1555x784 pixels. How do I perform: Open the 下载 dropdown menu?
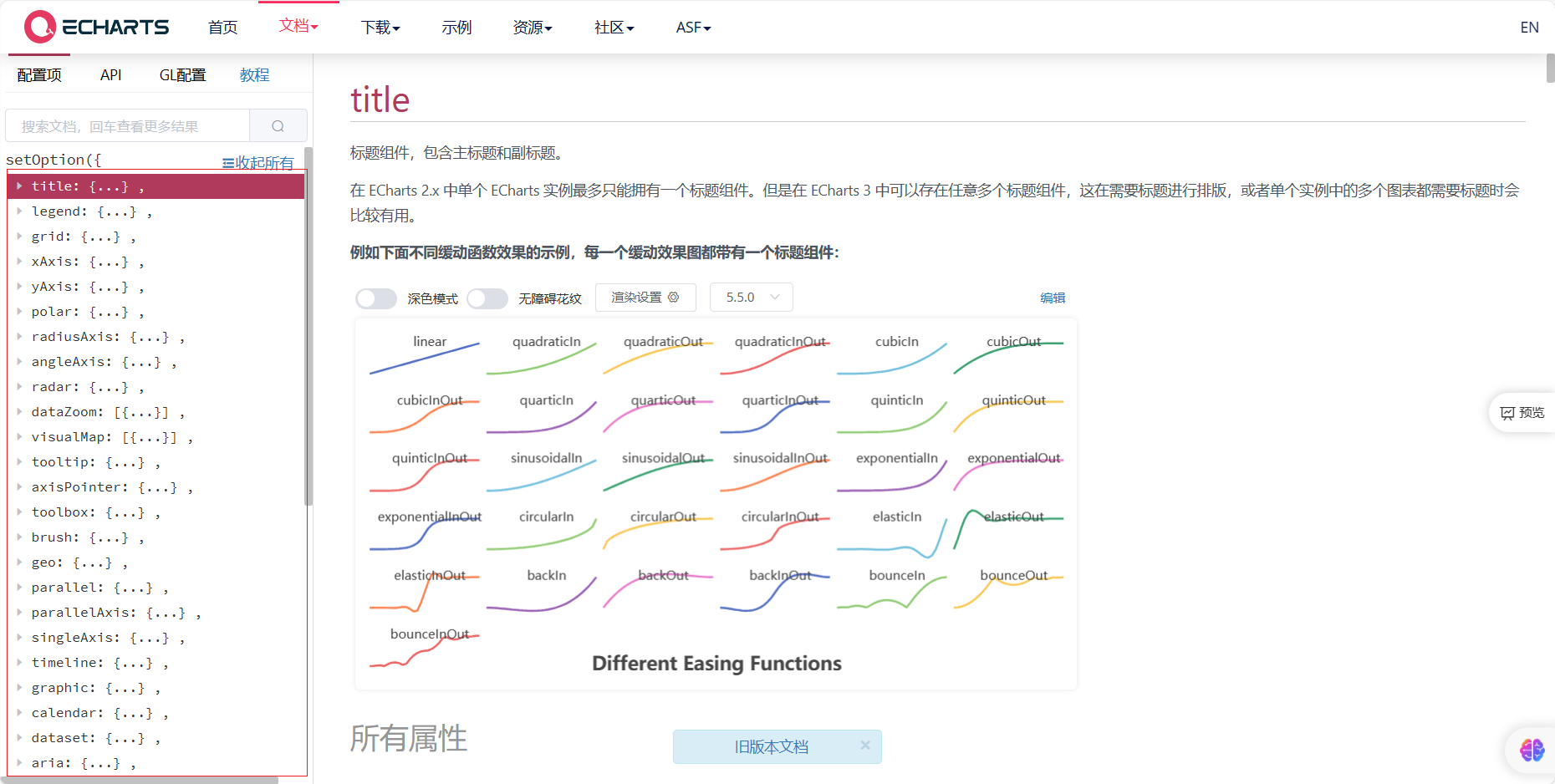[x=380, y=27]
